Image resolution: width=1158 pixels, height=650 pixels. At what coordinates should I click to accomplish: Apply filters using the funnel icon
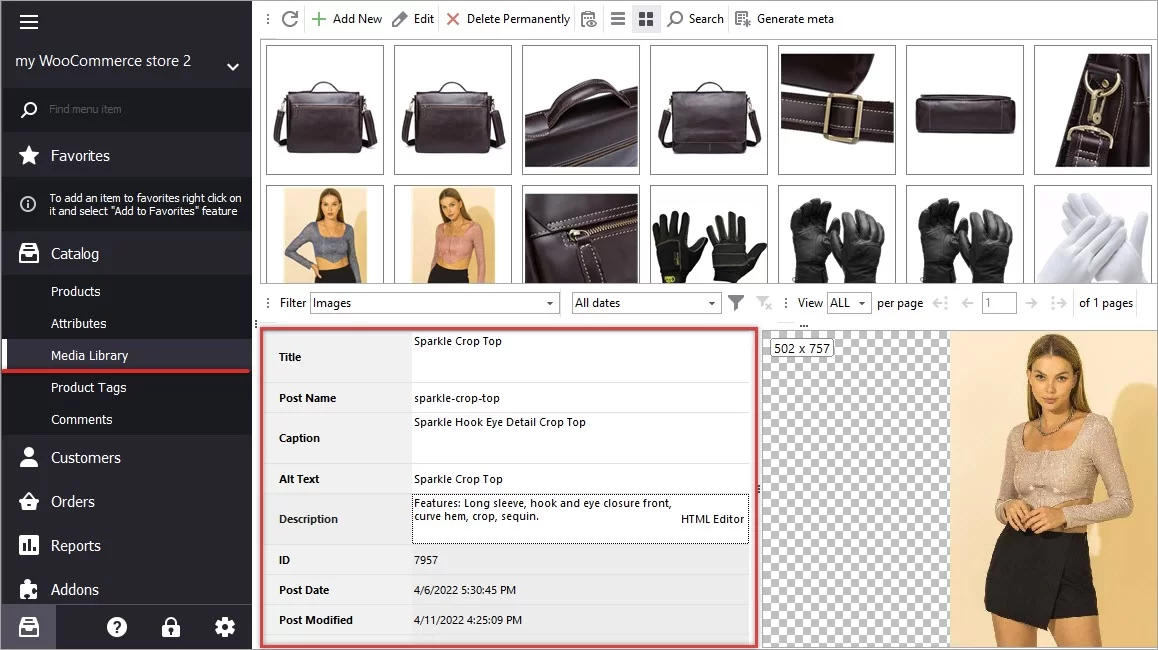point(738,302)
